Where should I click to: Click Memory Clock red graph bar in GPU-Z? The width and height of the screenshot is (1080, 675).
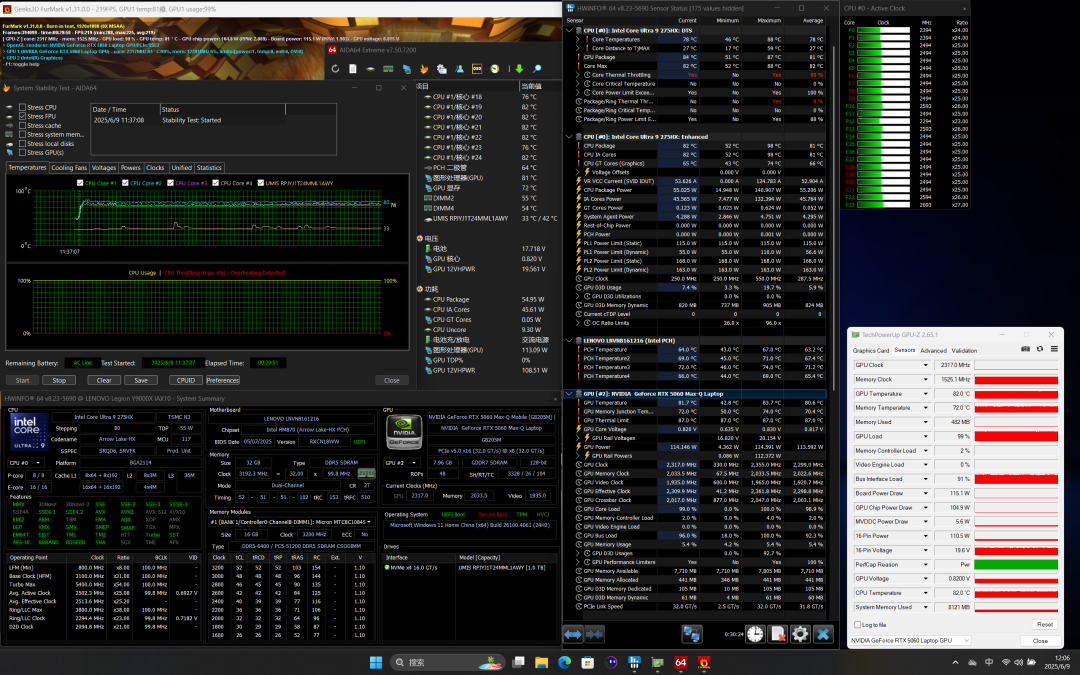1016,380
